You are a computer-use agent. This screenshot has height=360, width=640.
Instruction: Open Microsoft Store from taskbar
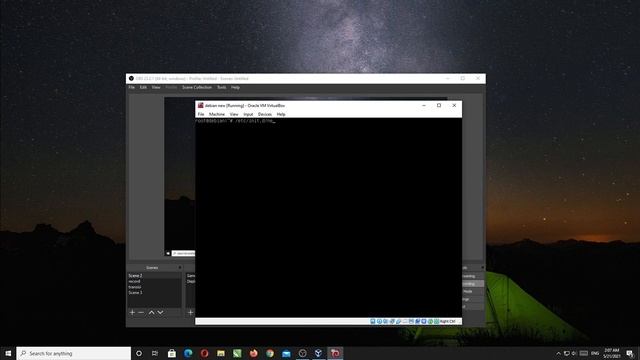(x=172, y=353)
